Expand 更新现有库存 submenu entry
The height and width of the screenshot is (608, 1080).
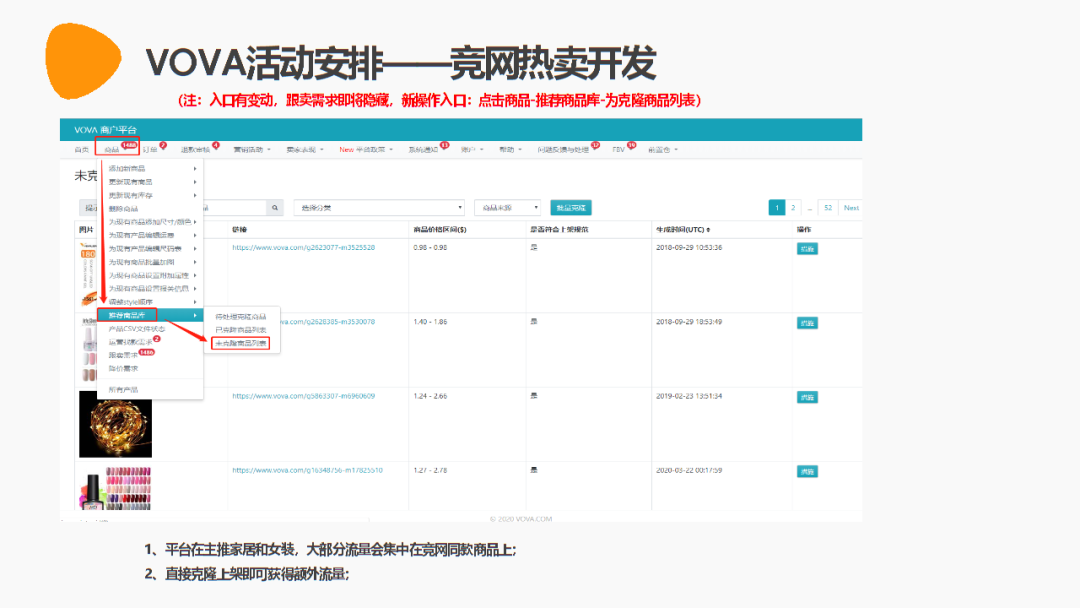coord(151,196)
